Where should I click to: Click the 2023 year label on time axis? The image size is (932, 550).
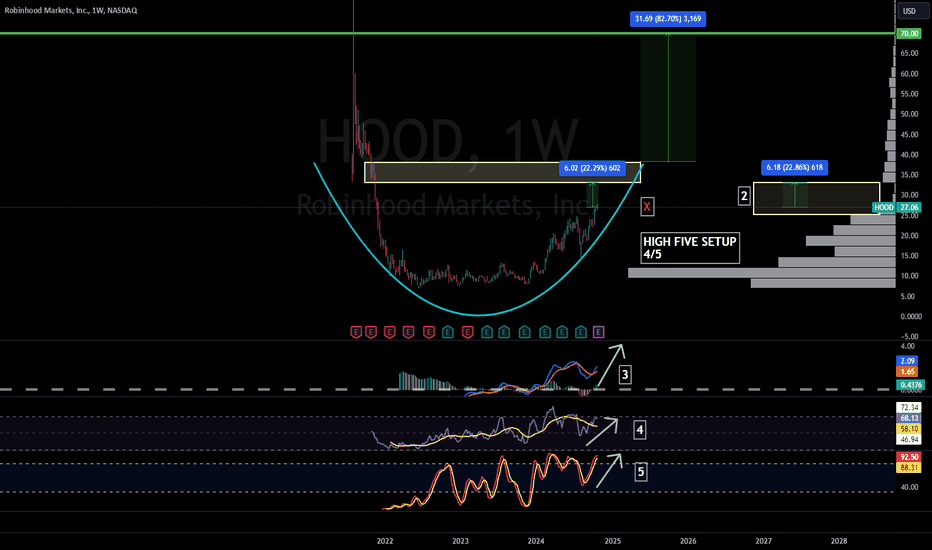(460, 541)
